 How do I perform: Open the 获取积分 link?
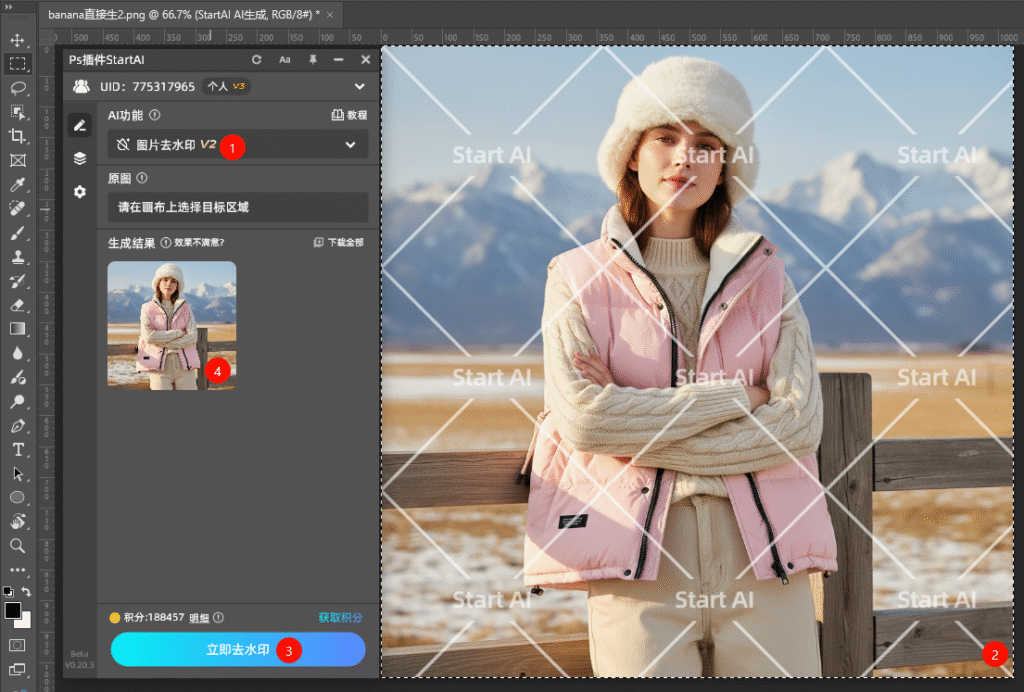coord(340,618)
